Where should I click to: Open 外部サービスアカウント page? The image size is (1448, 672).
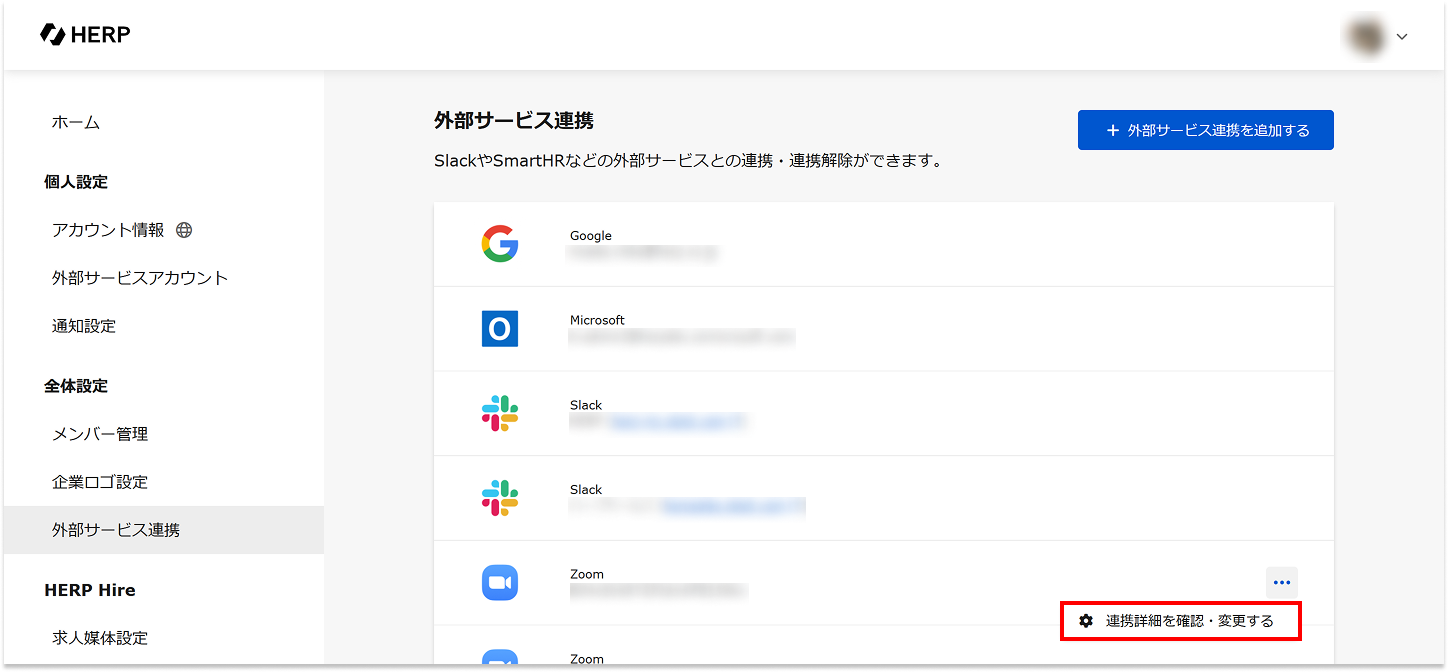click(x=140, y=278)
